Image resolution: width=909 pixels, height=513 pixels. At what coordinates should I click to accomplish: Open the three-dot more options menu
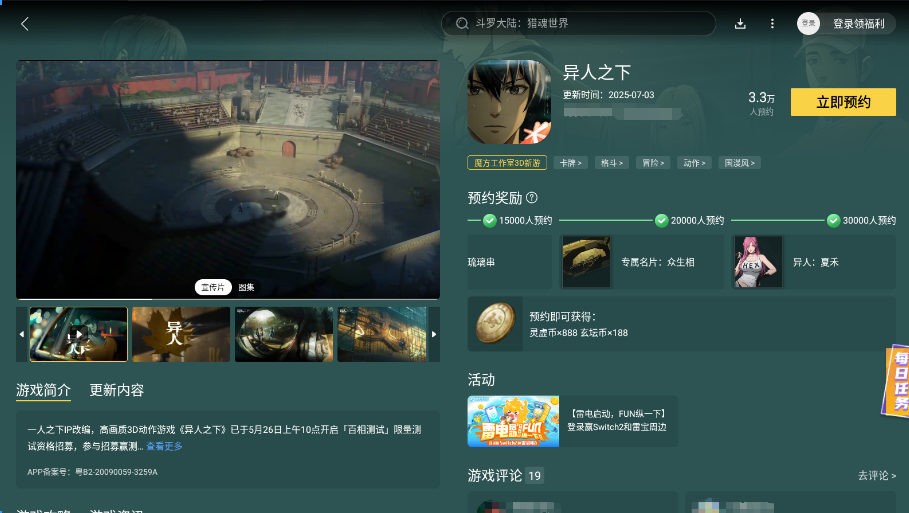click(772, 24)
